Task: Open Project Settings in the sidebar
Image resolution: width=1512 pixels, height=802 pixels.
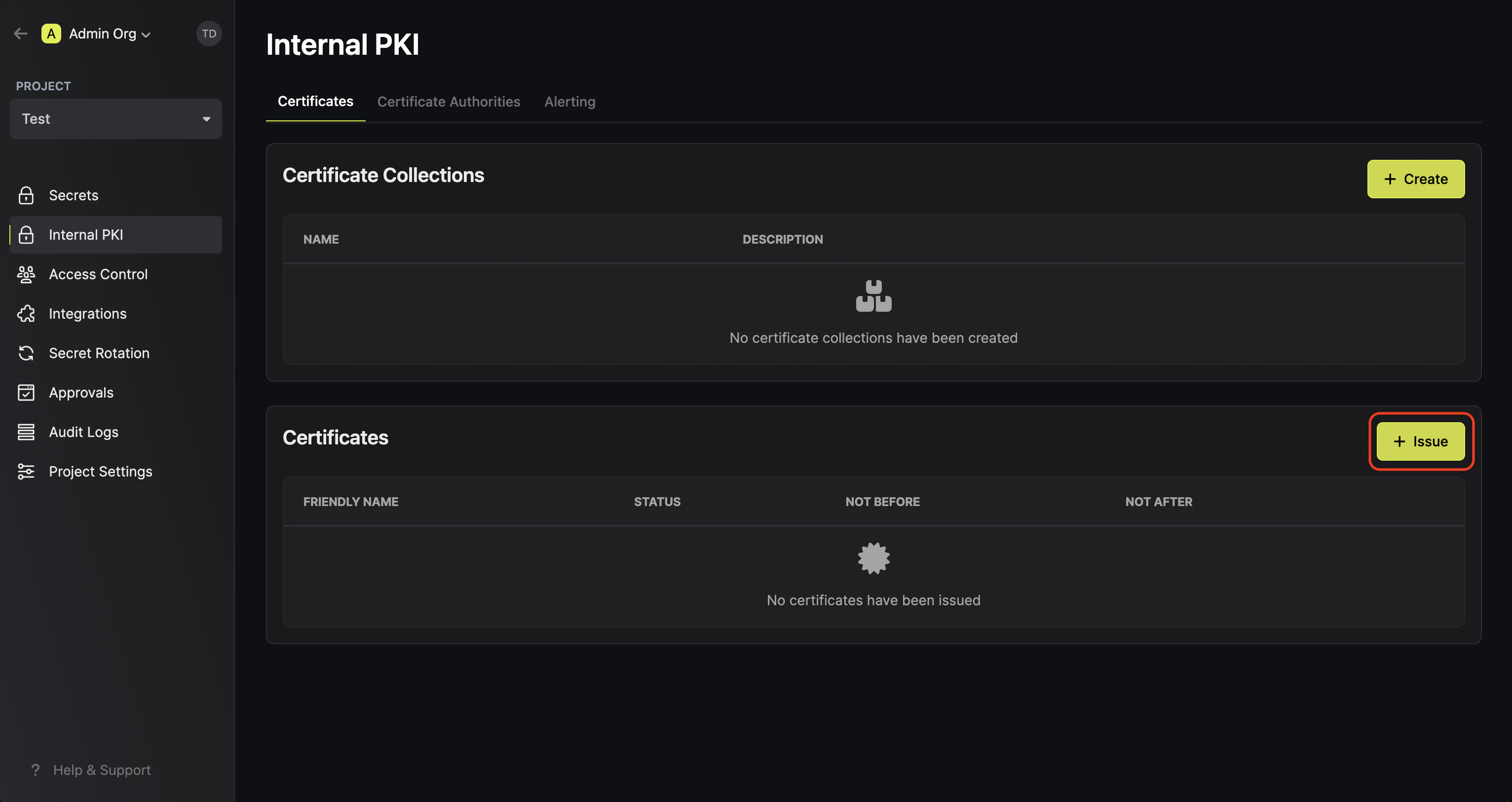Action: pos(115,472)
